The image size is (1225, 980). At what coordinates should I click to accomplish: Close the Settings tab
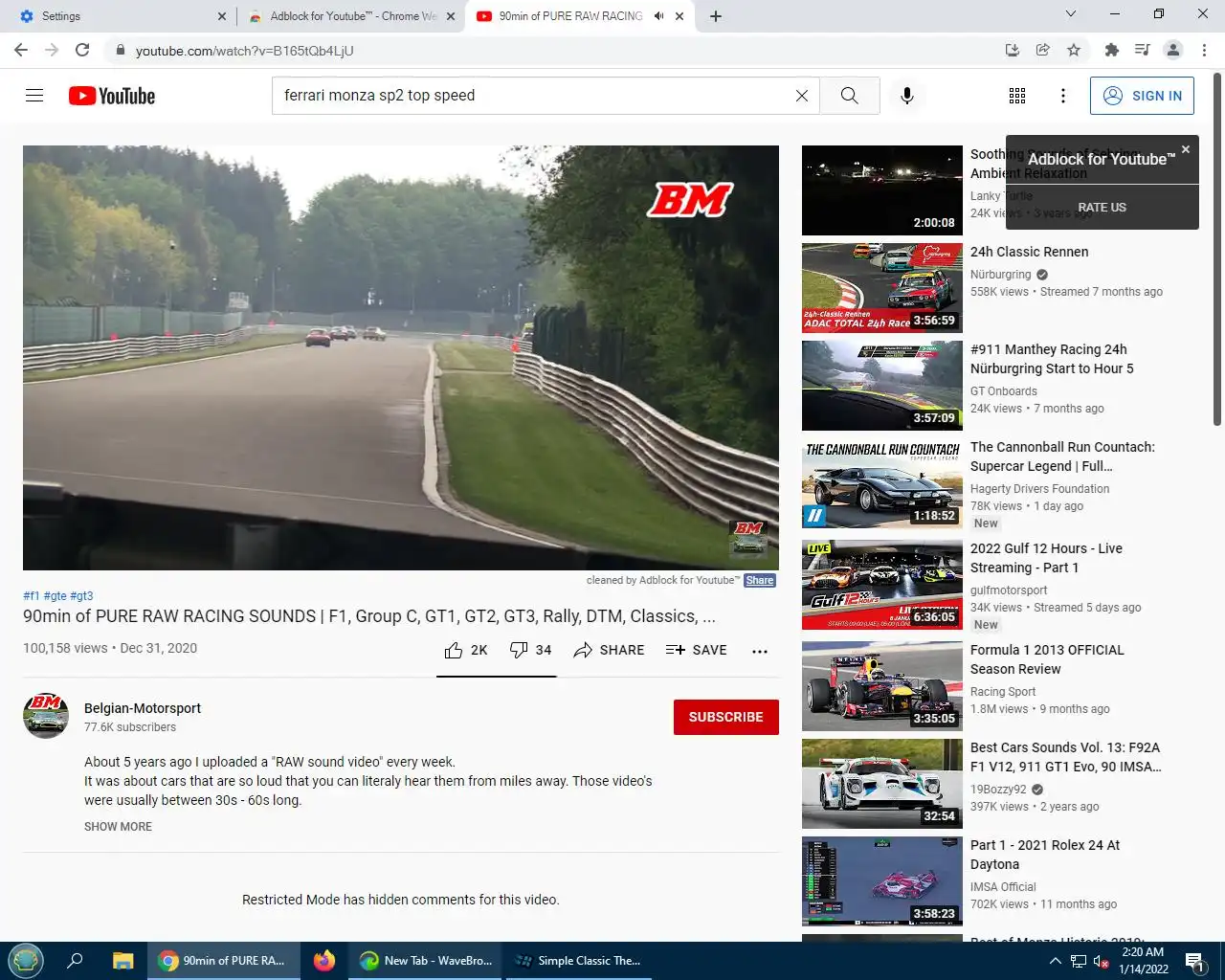pos(222,16)
